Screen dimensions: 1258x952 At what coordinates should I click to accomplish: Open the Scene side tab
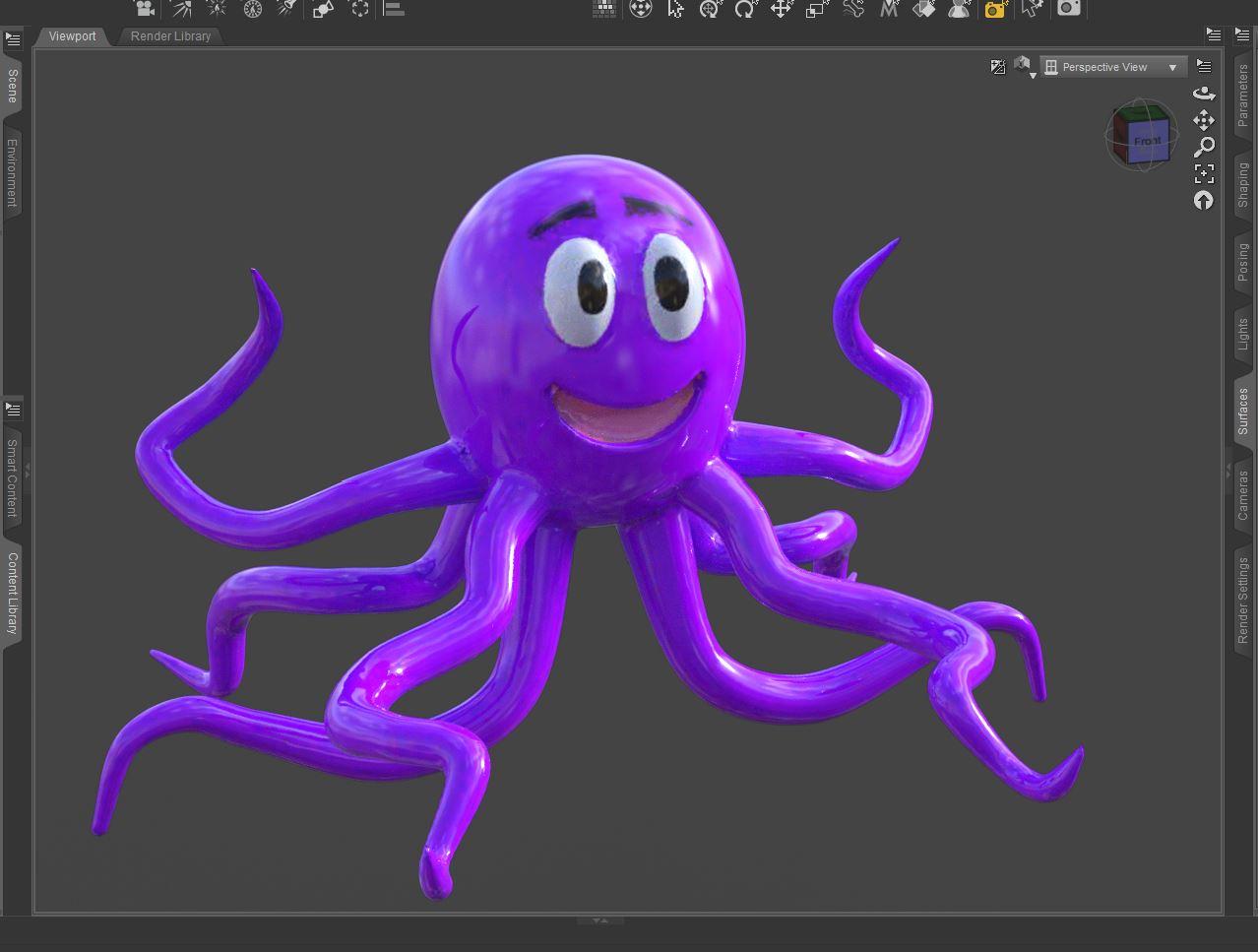coord(12,86)
